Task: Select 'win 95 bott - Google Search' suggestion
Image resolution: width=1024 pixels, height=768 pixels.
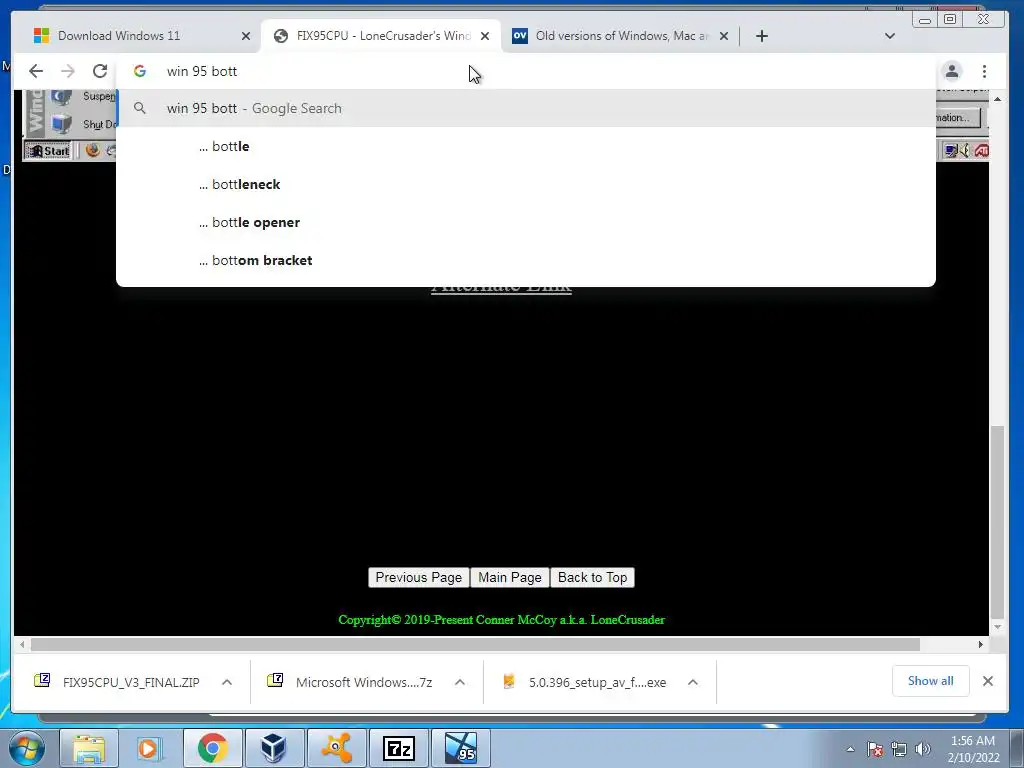Action: coord(526,108)
